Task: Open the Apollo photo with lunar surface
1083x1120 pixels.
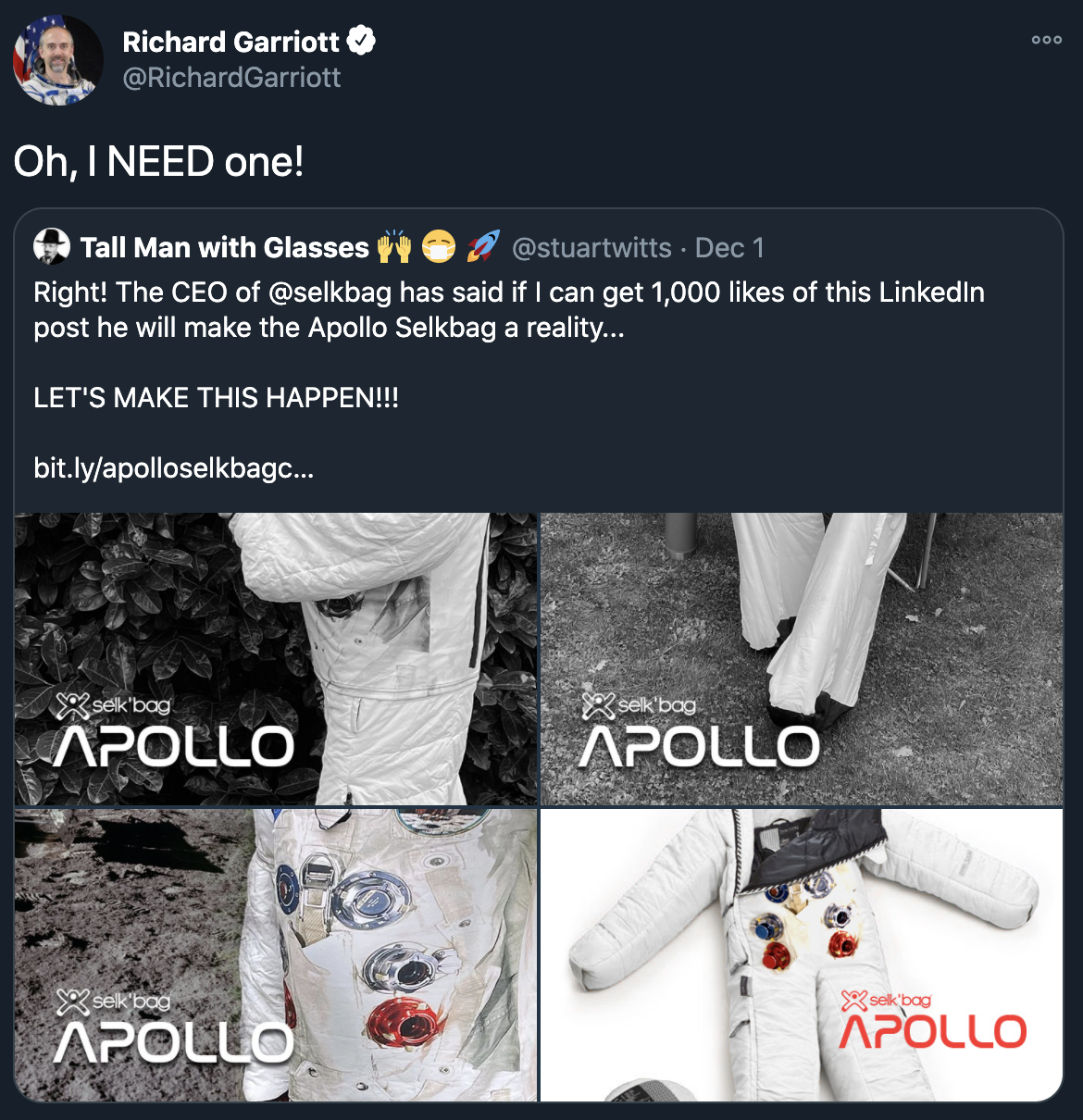Action: click(x=276, y=955)
